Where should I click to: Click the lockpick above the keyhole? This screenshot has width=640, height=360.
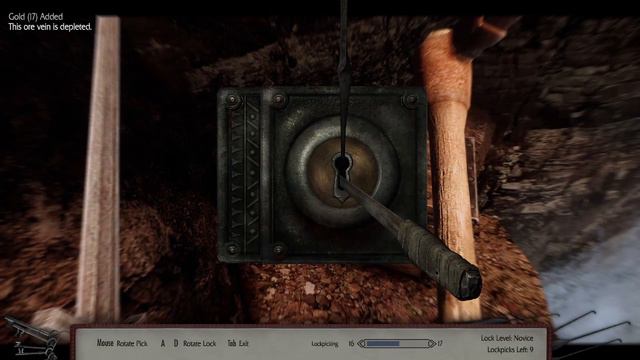pyautogui.click(x=344, y=78)
